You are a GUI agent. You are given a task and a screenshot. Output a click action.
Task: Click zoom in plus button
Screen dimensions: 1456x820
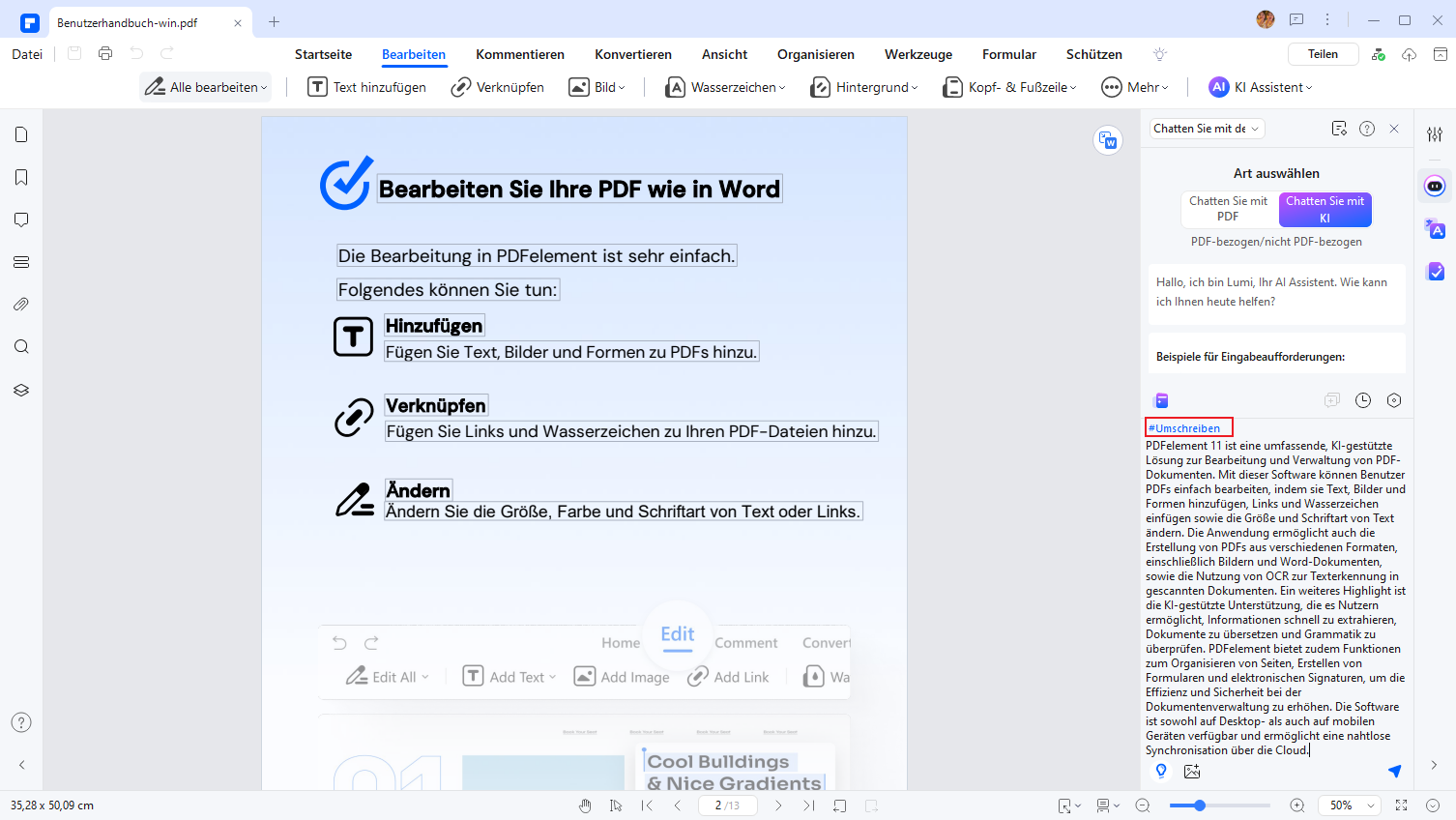(x=1297, y=805)
